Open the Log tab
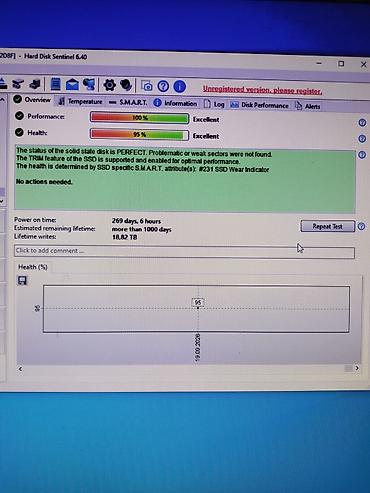The height and width of the screenshot is (493, 370). pyautogui.click(x=214, y=104)
